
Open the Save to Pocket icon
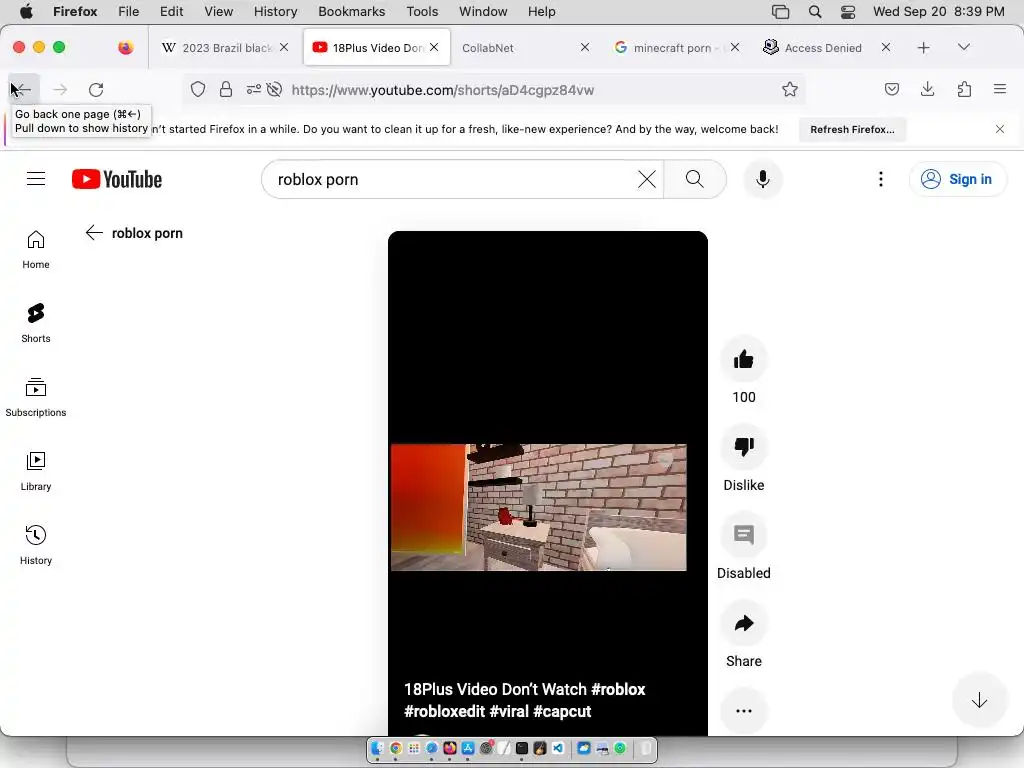click(891, 89)
